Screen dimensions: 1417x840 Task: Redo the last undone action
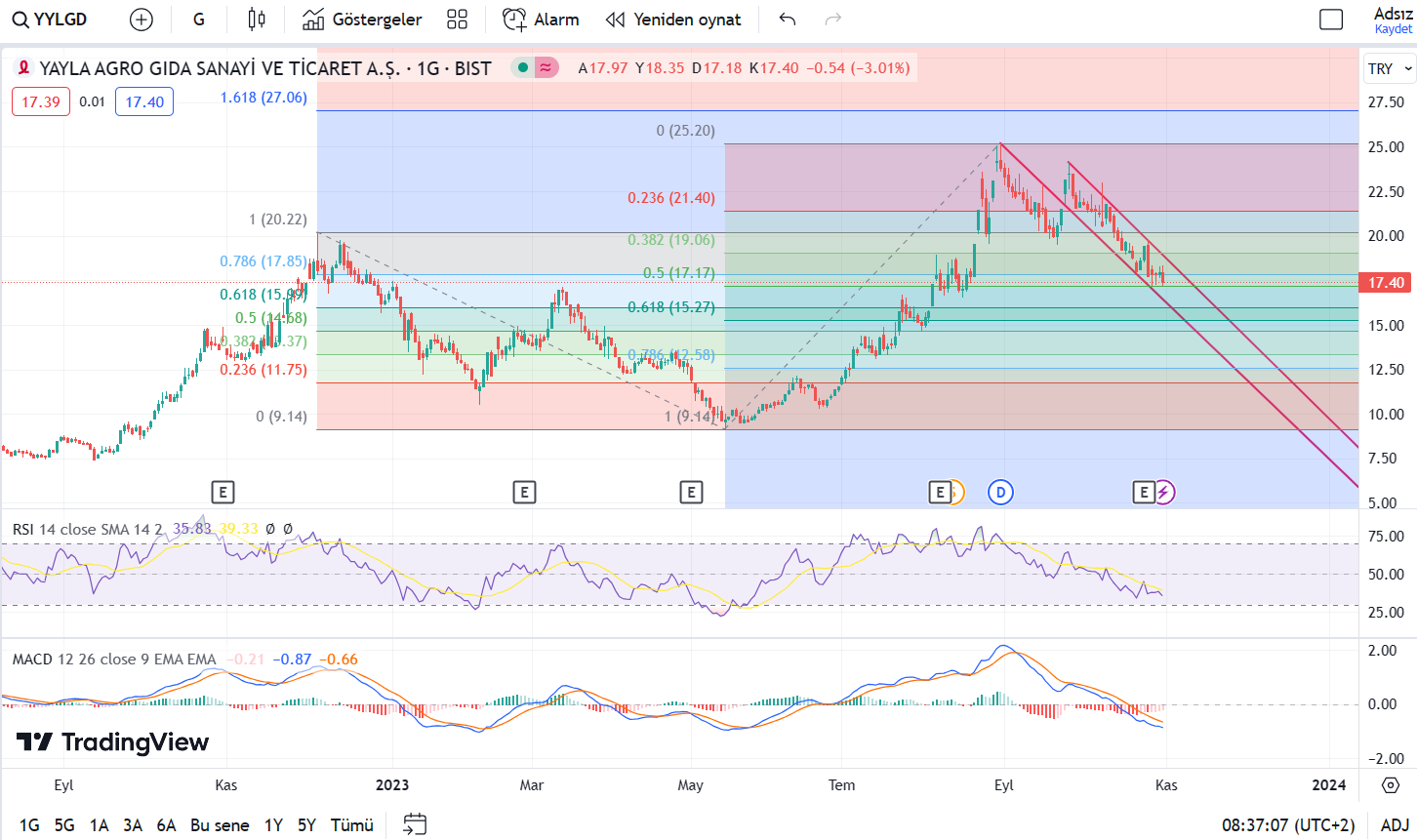(x=832, y=20)
